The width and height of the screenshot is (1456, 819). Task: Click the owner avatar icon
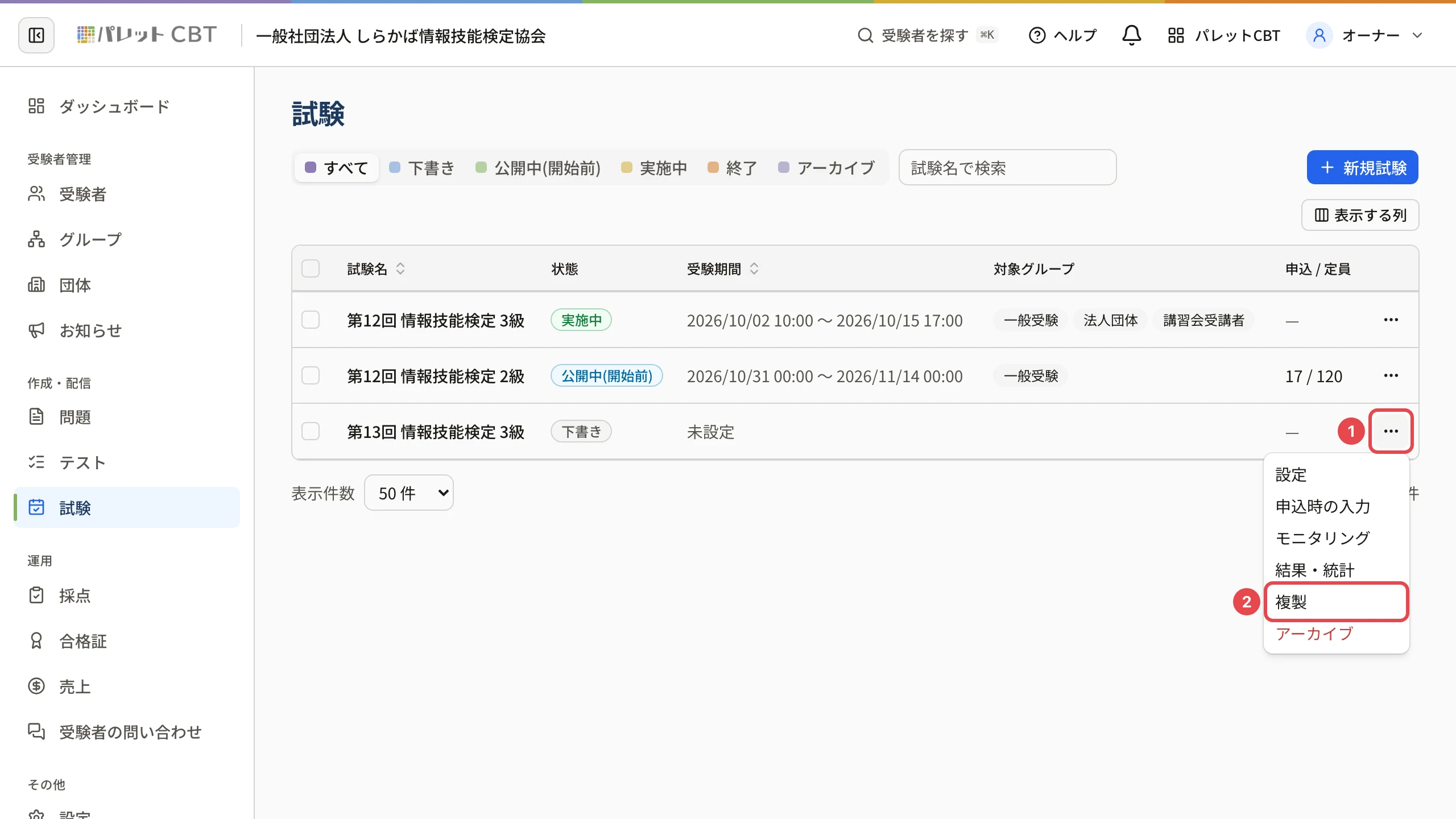(1319, 35)
